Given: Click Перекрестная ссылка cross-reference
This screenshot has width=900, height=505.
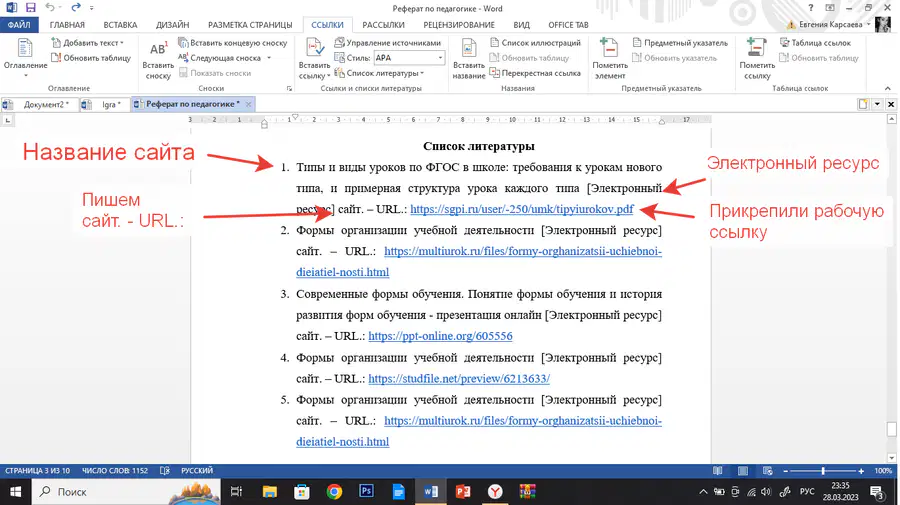Looking at the screenshot, I should point(535,73).
